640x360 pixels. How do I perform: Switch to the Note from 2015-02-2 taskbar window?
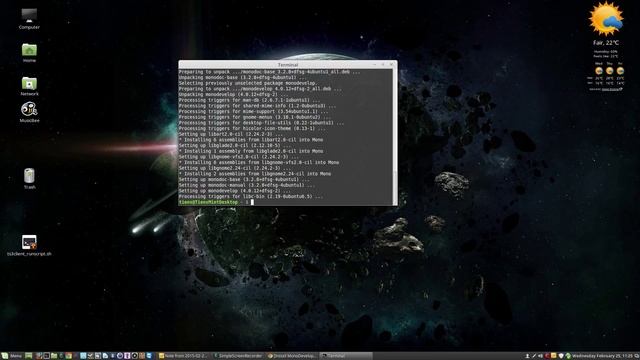(184, 356)
